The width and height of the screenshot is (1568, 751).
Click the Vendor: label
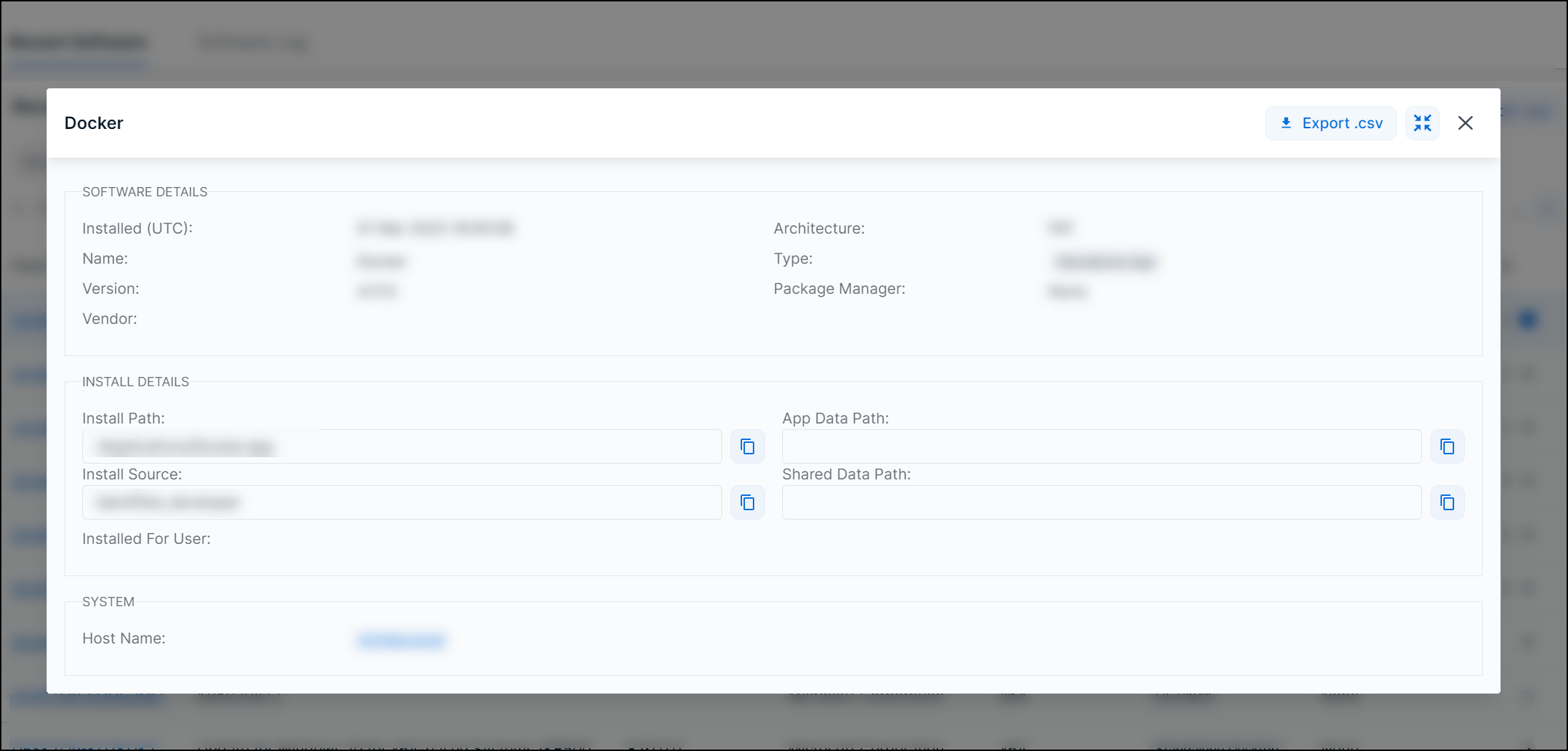coord(110,319)
